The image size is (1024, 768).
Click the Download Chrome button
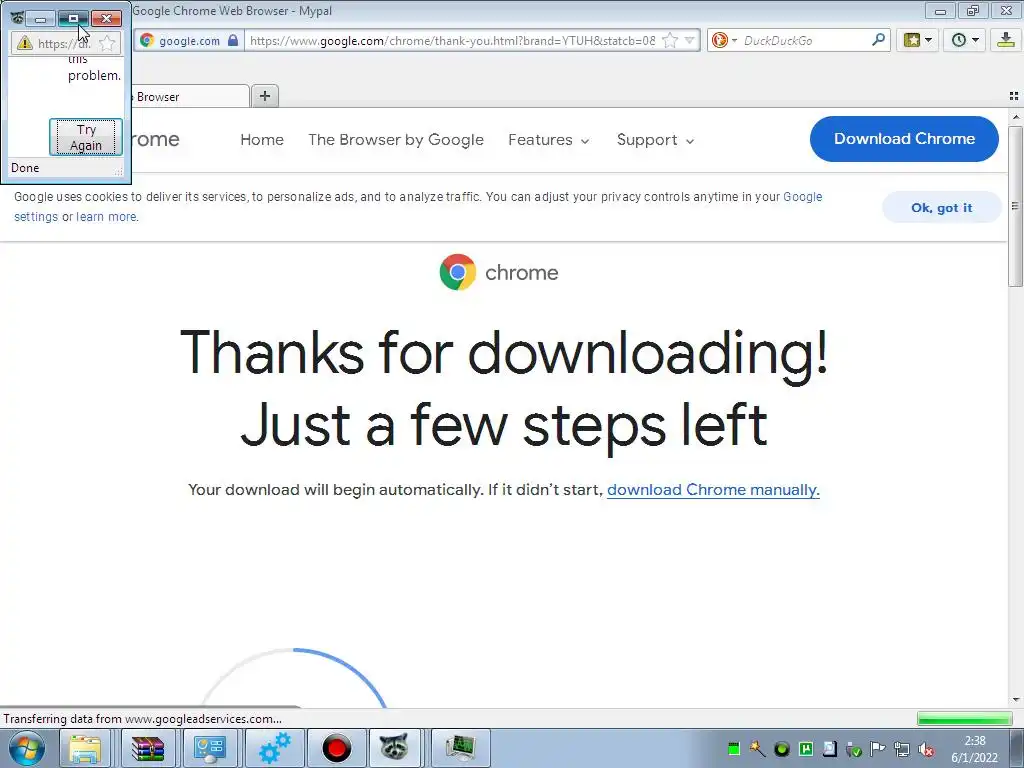pos(904,138)
